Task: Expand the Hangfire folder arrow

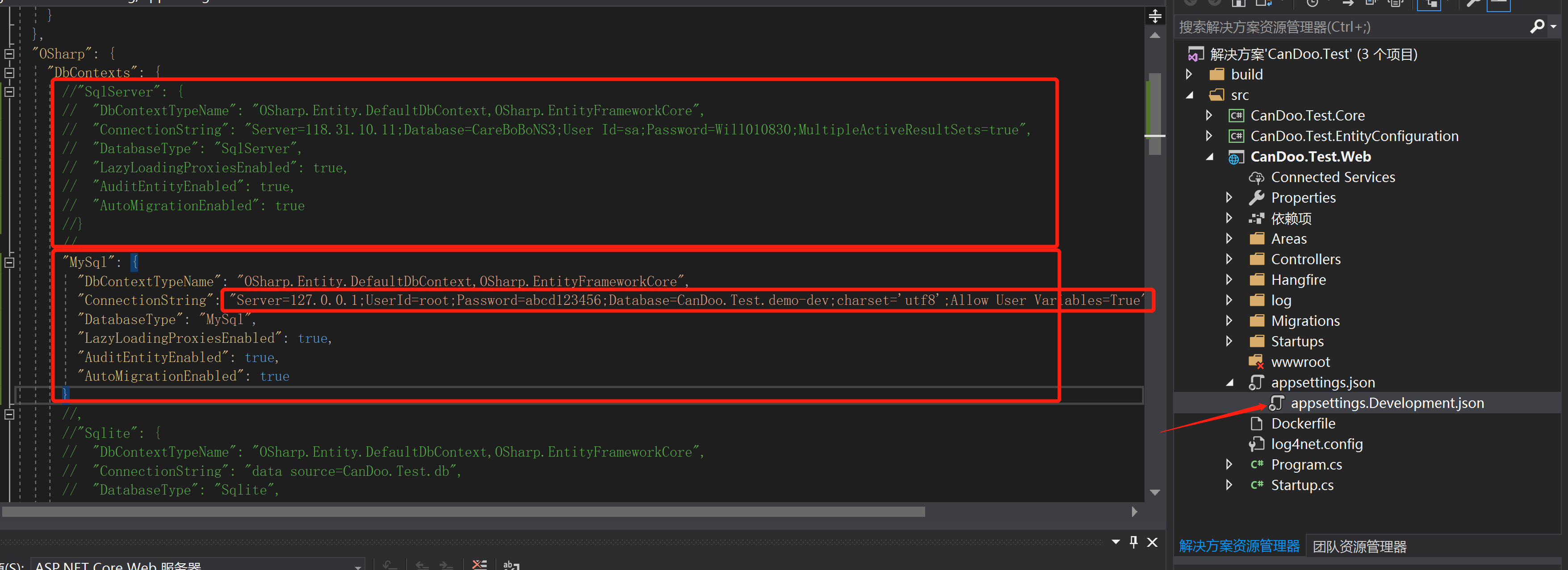Action: point(1229,280)
